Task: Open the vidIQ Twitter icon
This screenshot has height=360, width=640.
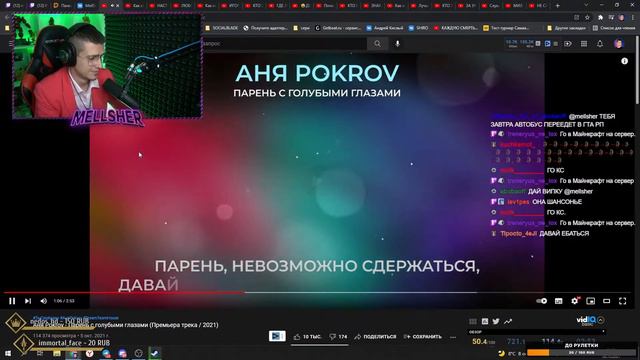Action: [x=496, y=321]
